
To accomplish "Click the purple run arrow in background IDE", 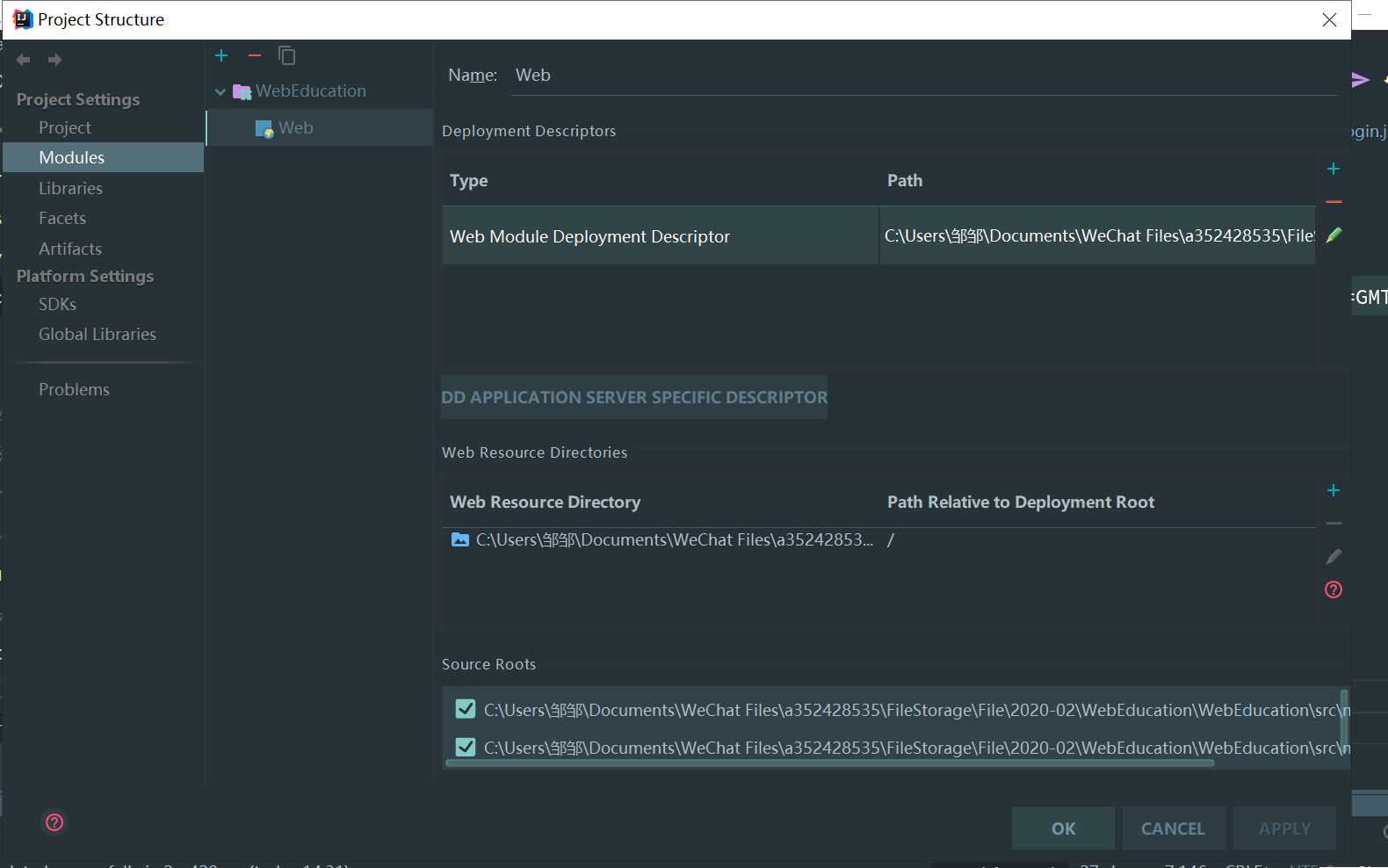I will click(x=1360, y=80).
